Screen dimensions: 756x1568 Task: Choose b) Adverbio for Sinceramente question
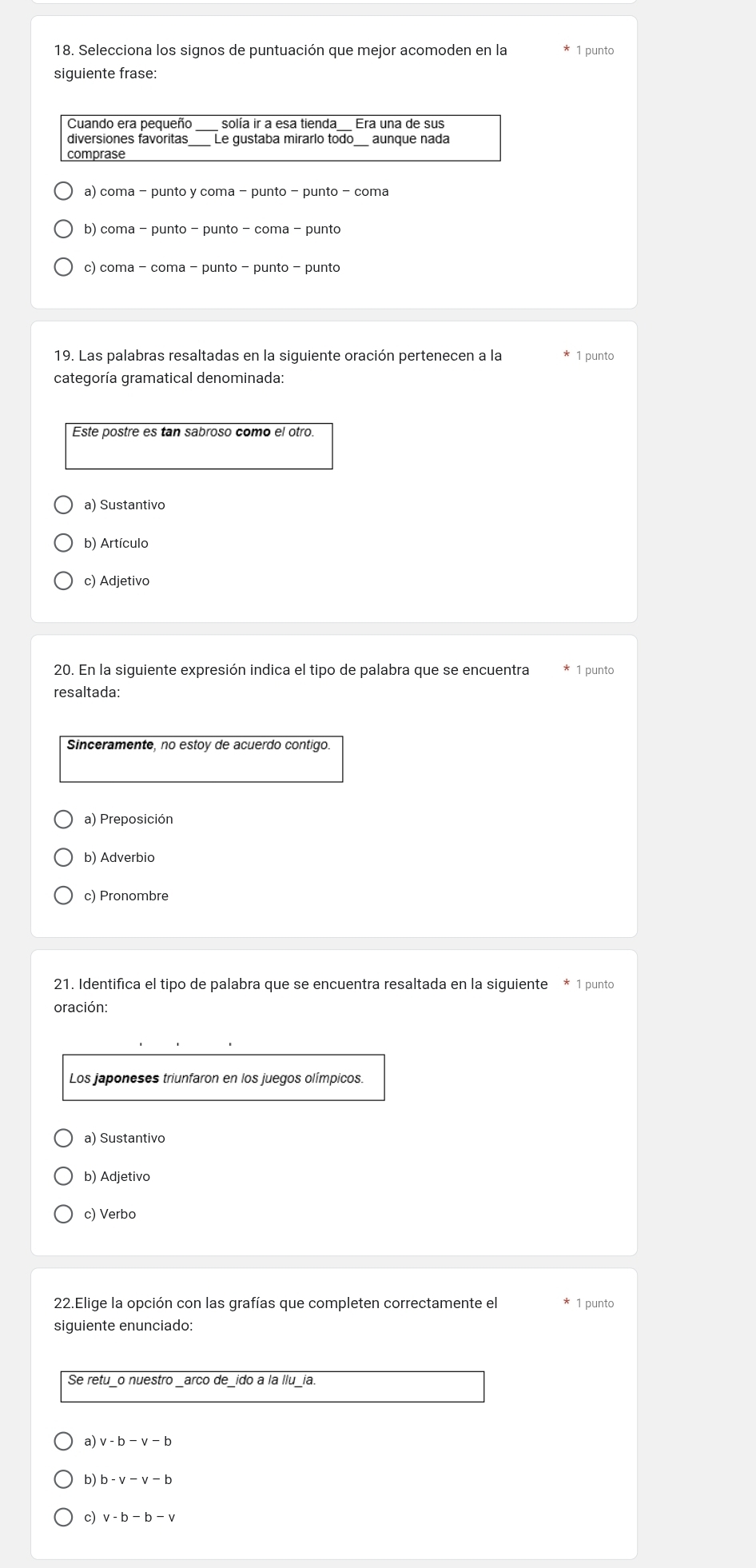(63, 857)
